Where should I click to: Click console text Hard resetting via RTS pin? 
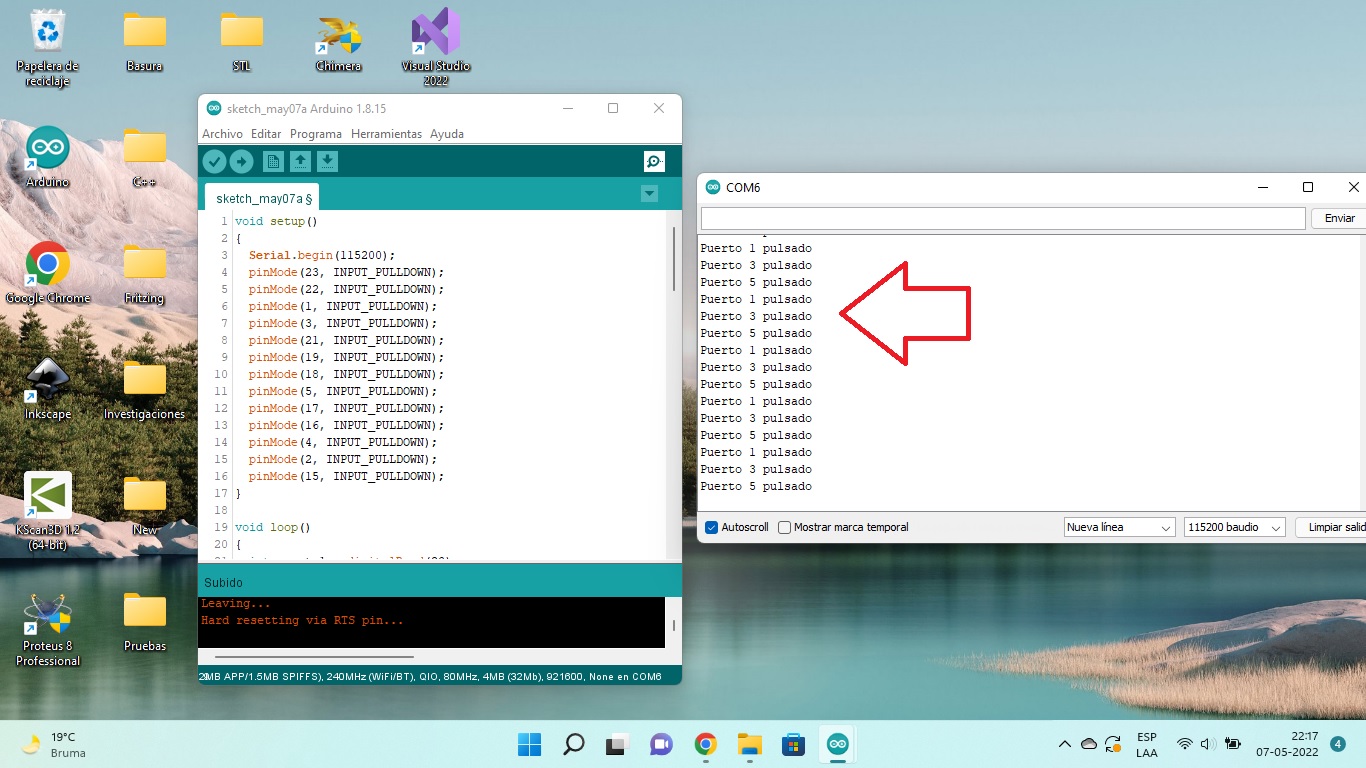(x=302, y=620)
